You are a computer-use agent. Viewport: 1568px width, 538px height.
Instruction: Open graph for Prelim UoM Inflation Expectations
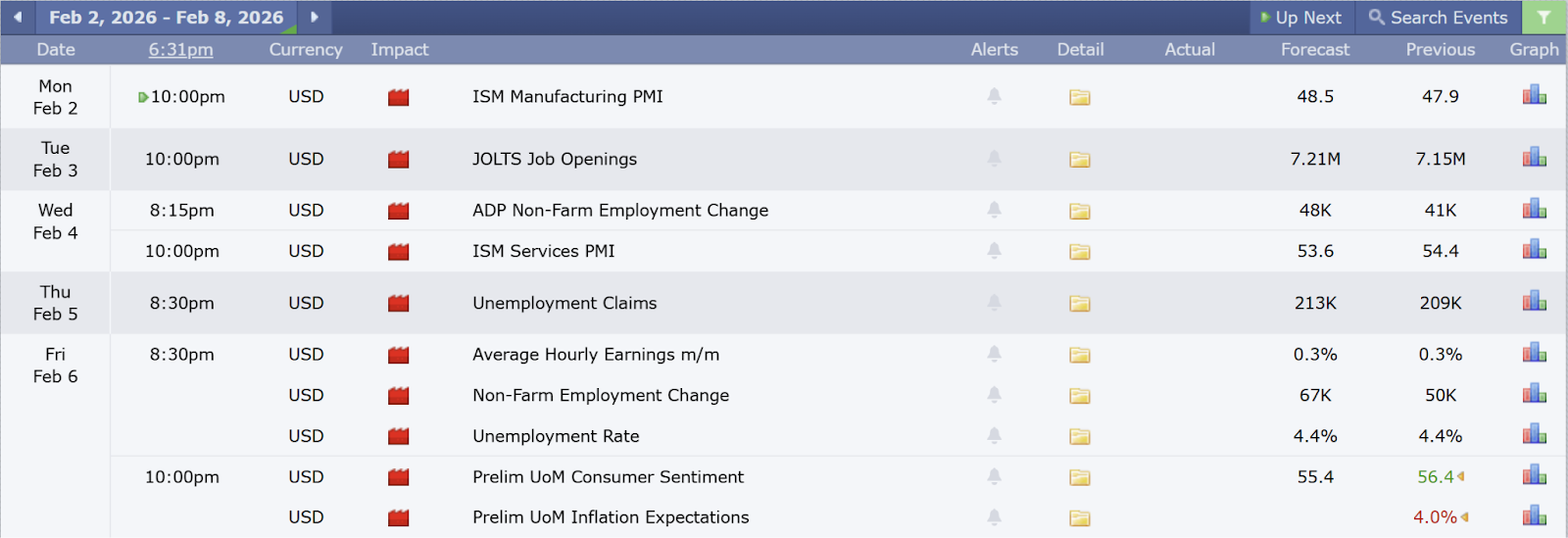(x=1534, y=516)
